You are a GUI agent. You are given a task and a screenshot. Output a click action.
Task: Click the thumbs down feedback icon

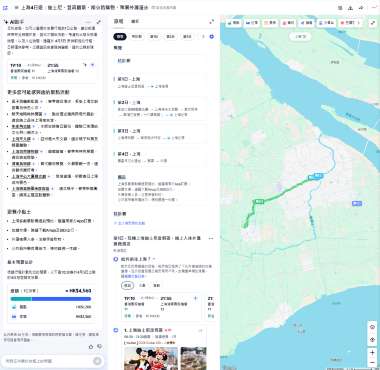click(99, 347)
